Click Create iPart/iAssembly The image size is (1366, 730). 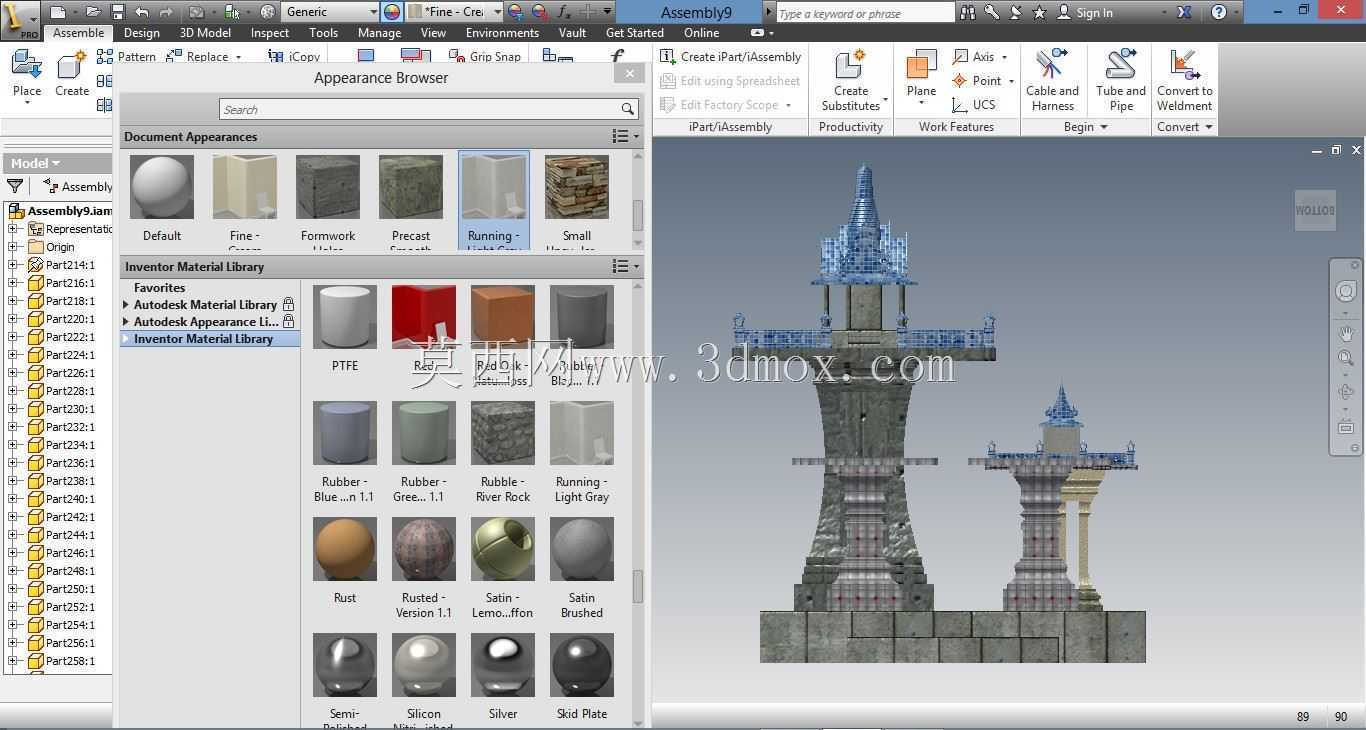(x=731, y=57)
